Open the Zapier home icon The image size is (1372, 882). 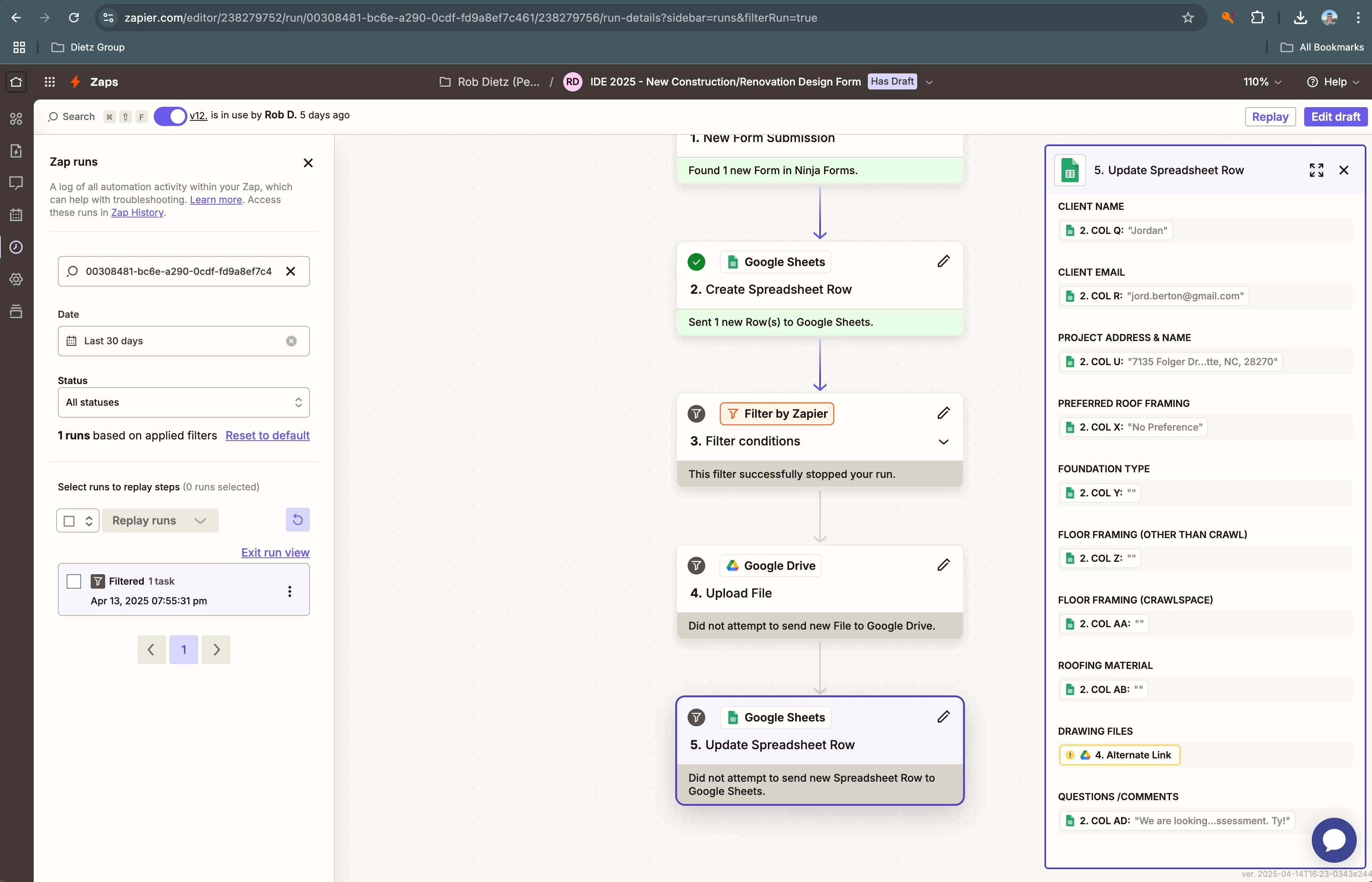pyautogui.click(x=16, y=82)
